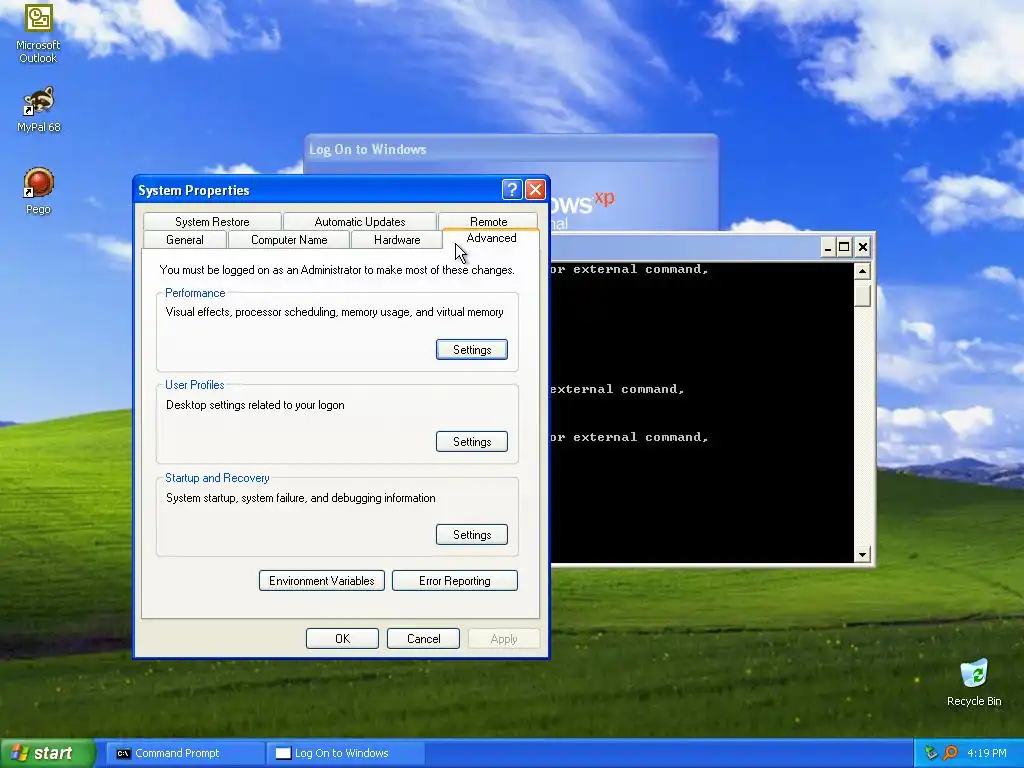Click the Performance group label
Viewport: 1024px width, 768px height.
(195, 293)
